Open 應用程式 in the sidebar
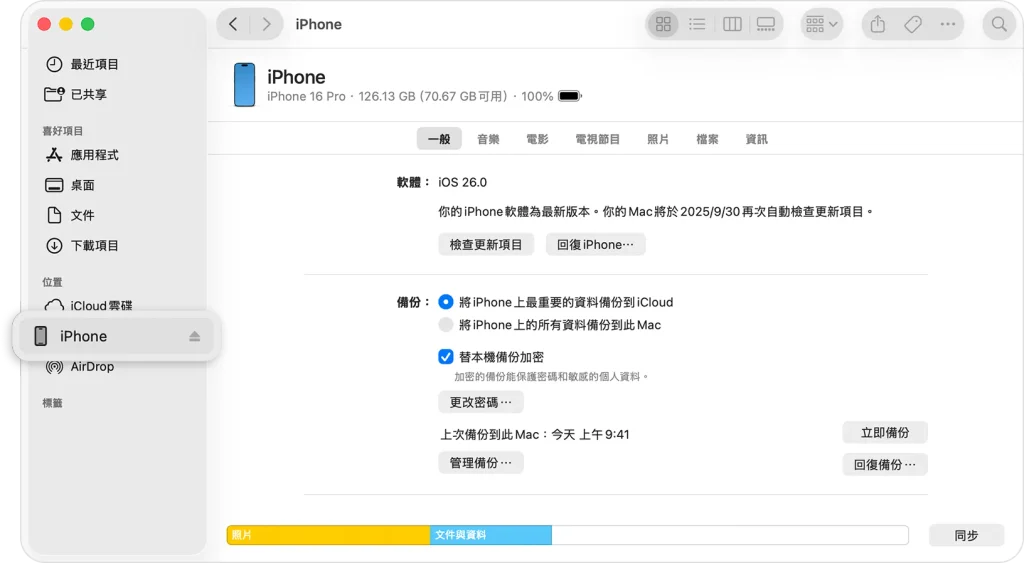 click(x=82, y=155)
